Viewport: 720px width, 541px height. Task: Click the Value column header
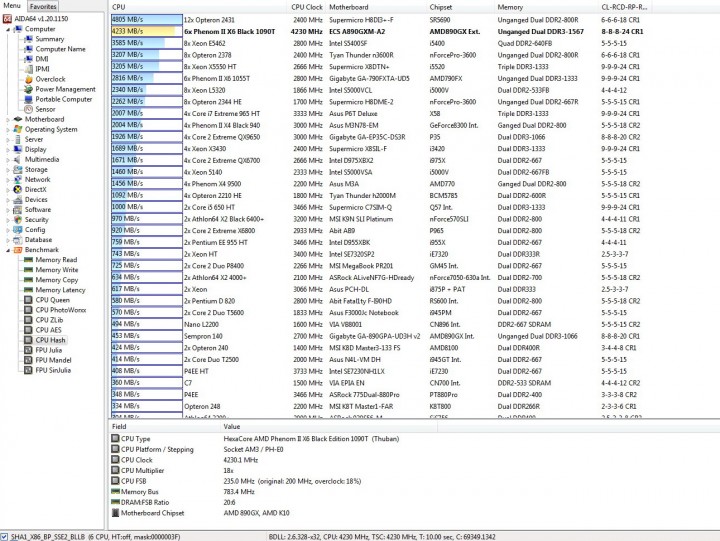(x=329, y=427)
